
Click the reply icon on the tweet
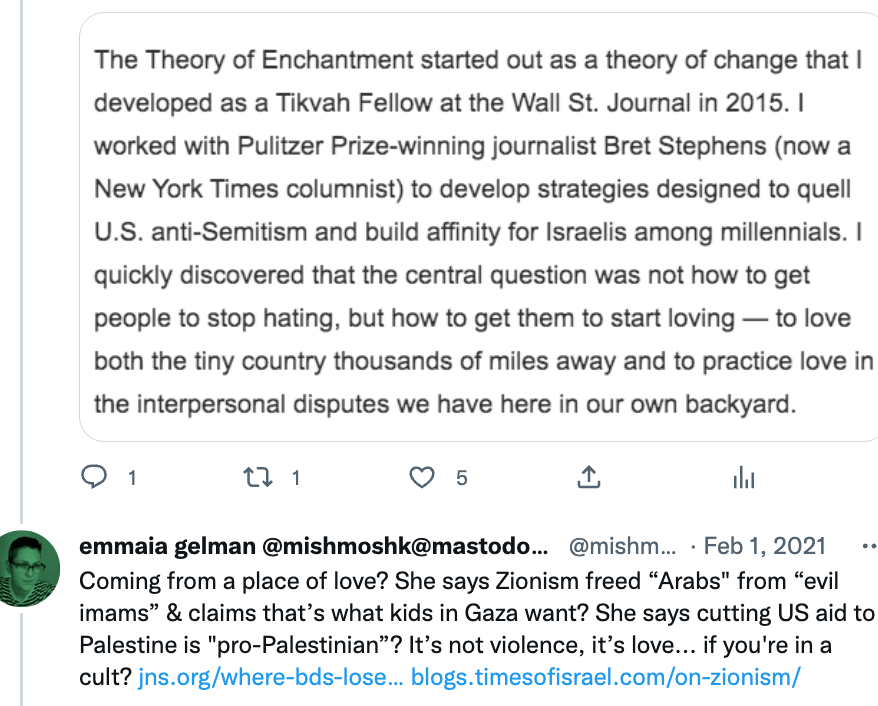(x=95, y=477)
